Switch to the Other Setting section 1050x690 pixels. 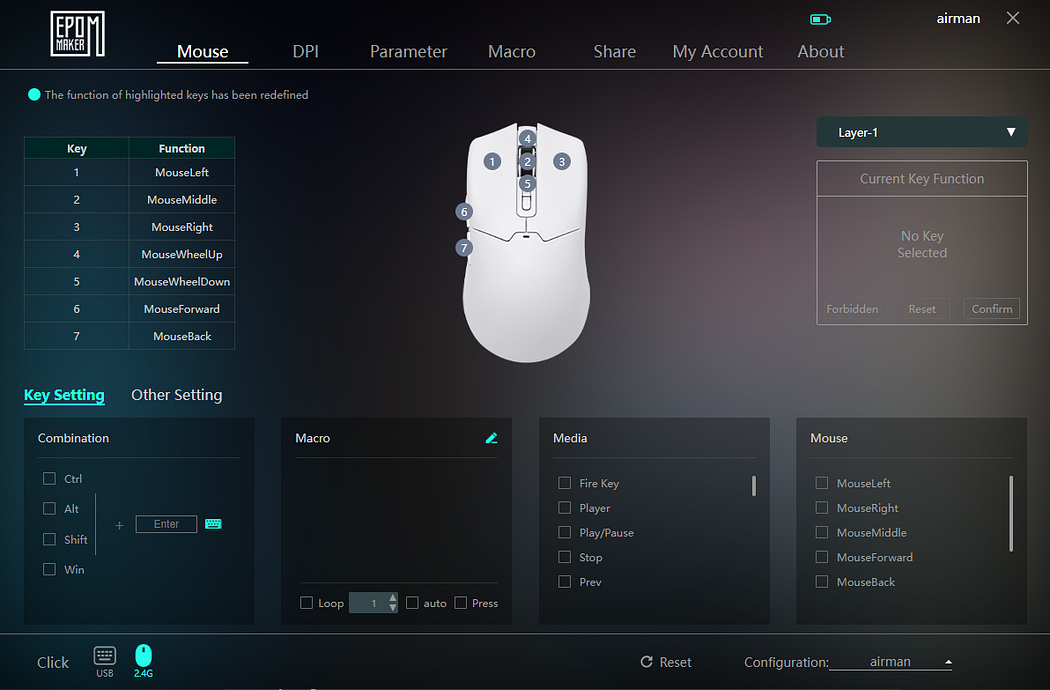click(177, 395)
